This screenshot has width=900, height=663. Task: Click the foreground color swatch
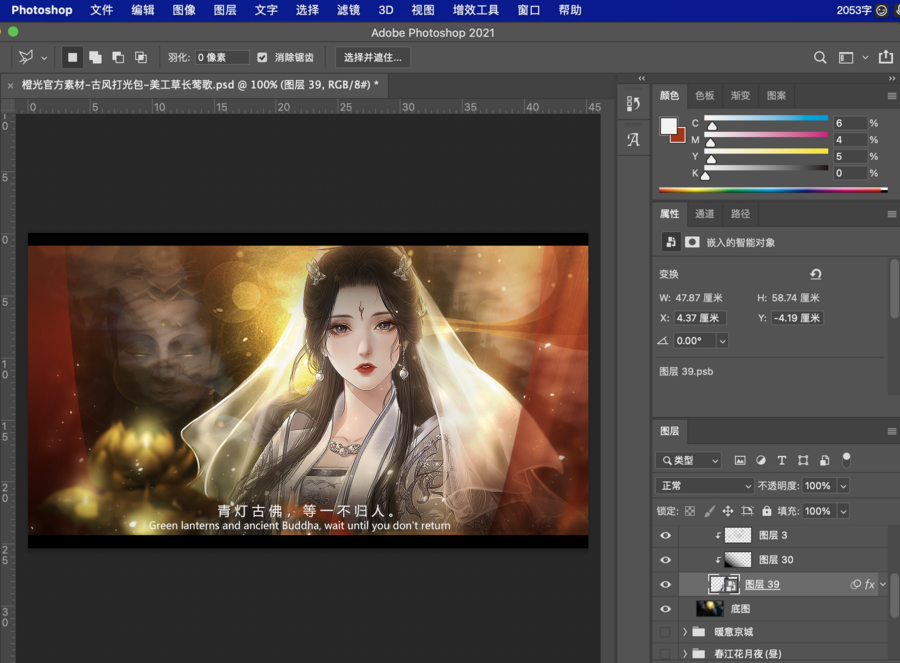coord(668,126)
